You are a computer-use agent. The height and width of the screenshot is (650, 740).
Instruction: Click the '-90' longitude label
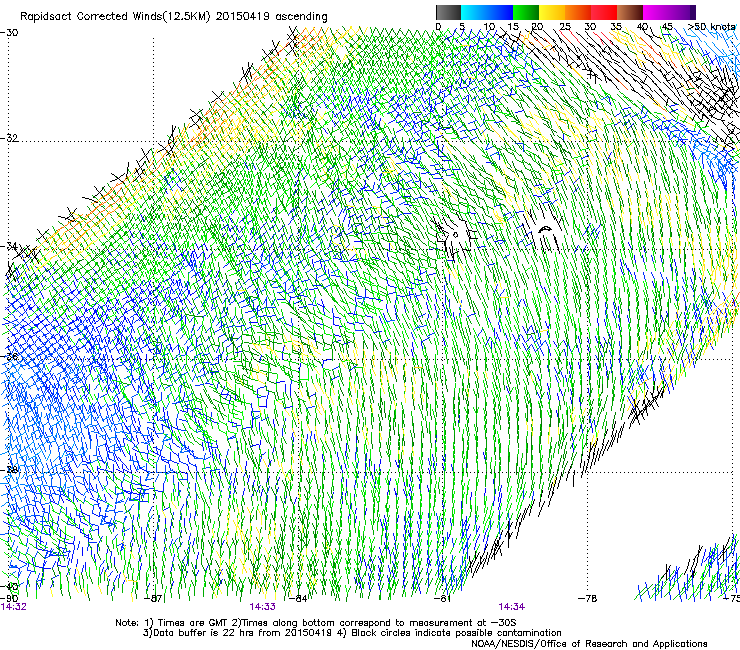click(x=9, y=598)
